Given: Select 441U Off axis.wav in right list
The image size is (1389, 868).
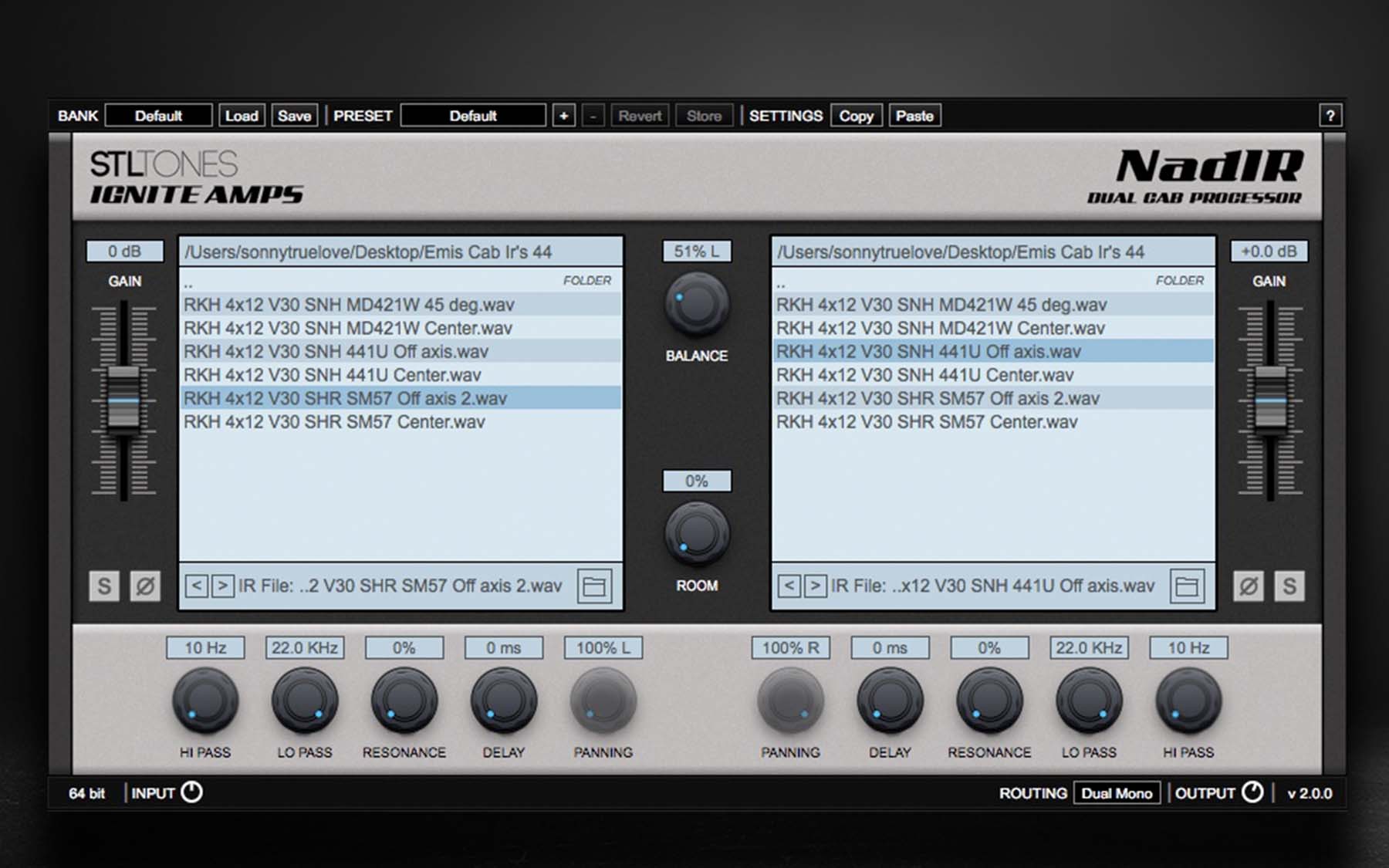Looking at the screenshot, I should click(994, 352).
